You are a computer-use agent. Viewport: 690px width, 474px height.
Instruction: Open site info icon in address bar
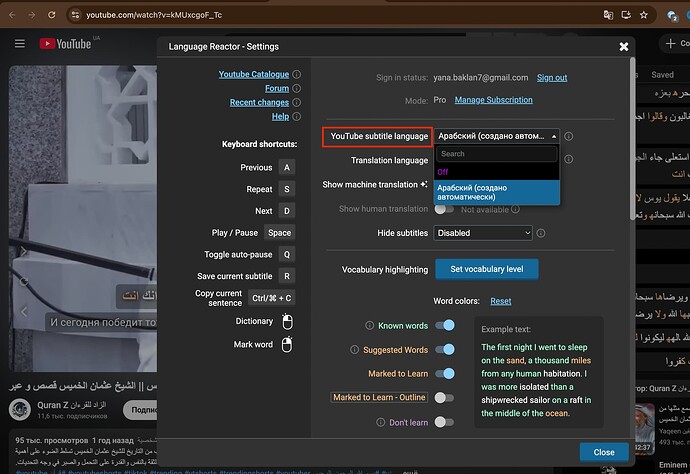point(75,15)
